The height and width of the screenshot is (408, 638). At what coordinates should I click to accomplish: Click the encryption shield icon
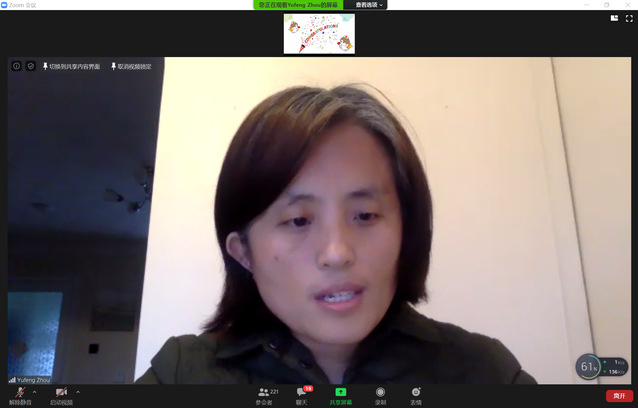tap(30, 66)
